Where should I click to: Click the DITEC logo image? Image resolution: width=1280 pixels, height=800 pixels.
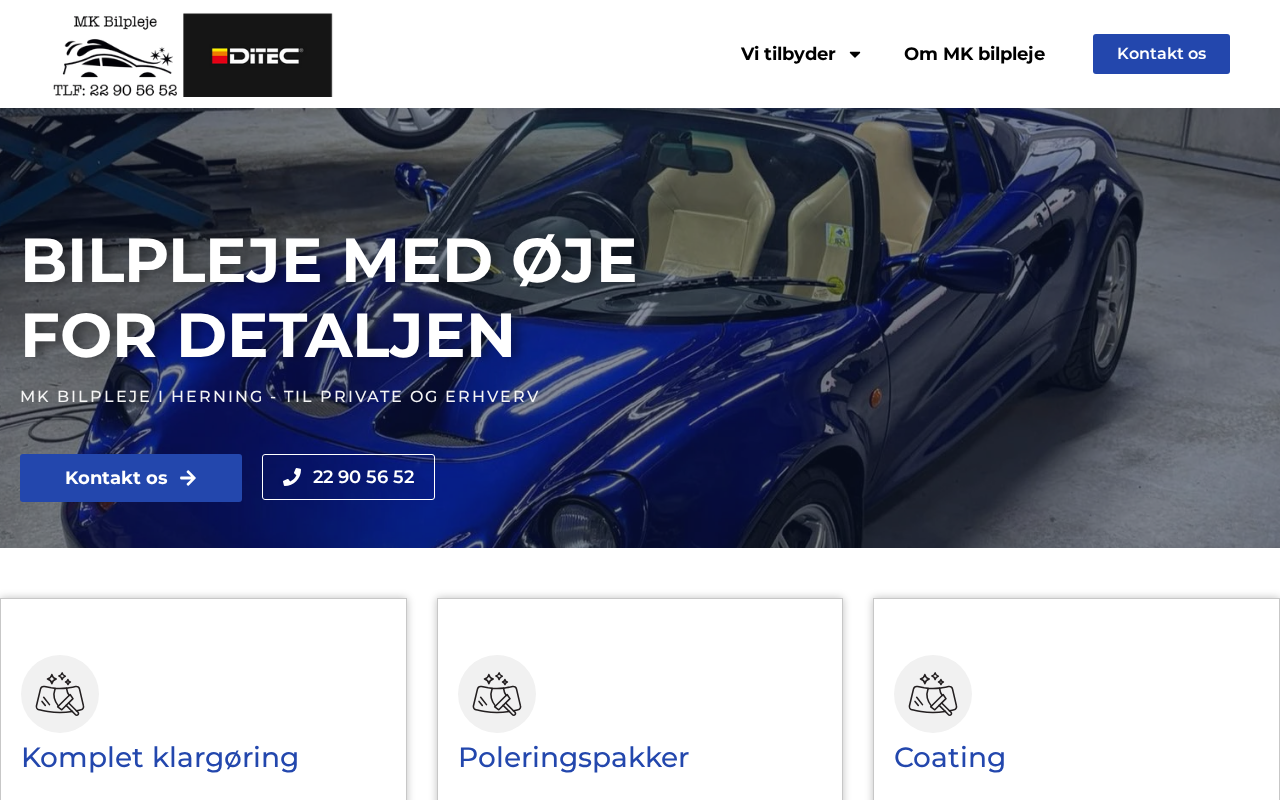click(258, 55)
